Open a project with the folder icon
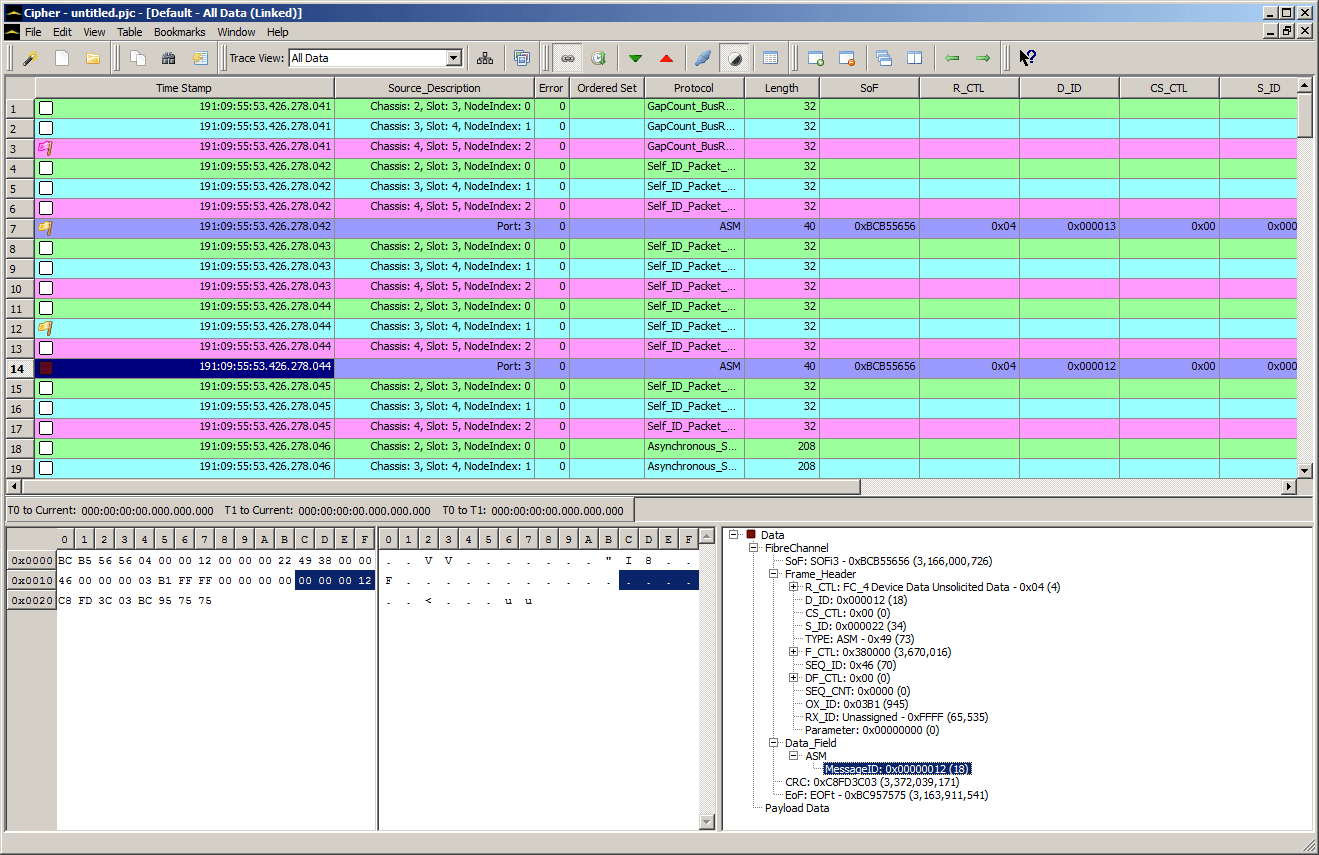The height and width of the screenshot is (855, 1319). tap(92, 58)
